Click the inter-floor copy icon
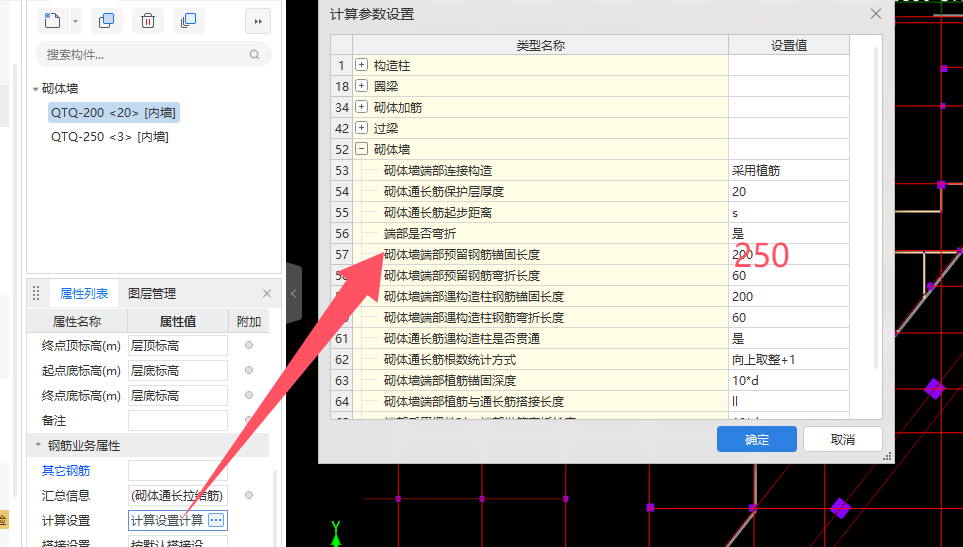This screenshot has height=547, width=963. tap(189, 21)
